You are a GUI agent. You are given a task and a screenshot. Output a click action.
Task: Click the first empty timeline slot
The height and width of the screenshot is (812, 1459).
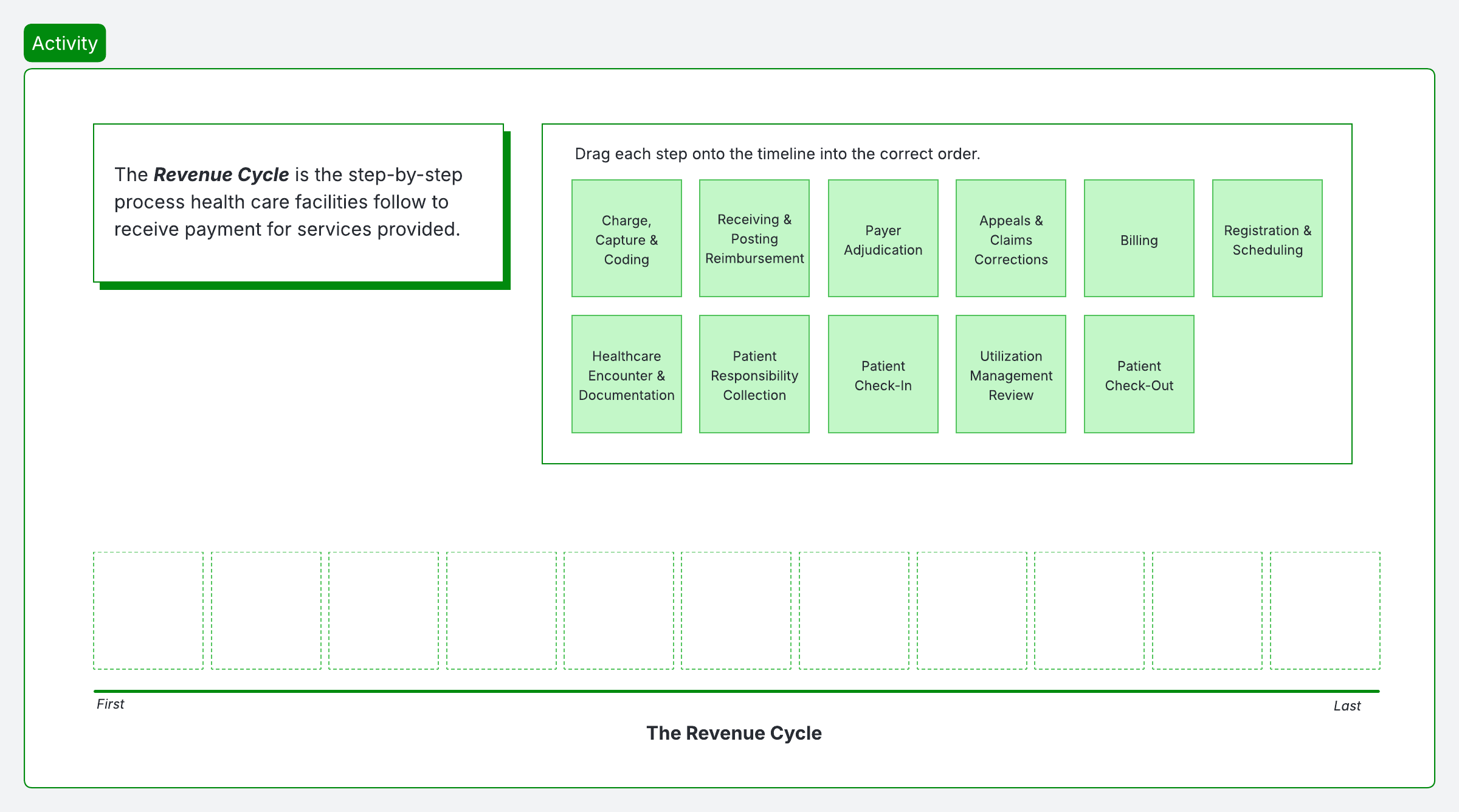point(148,610)
